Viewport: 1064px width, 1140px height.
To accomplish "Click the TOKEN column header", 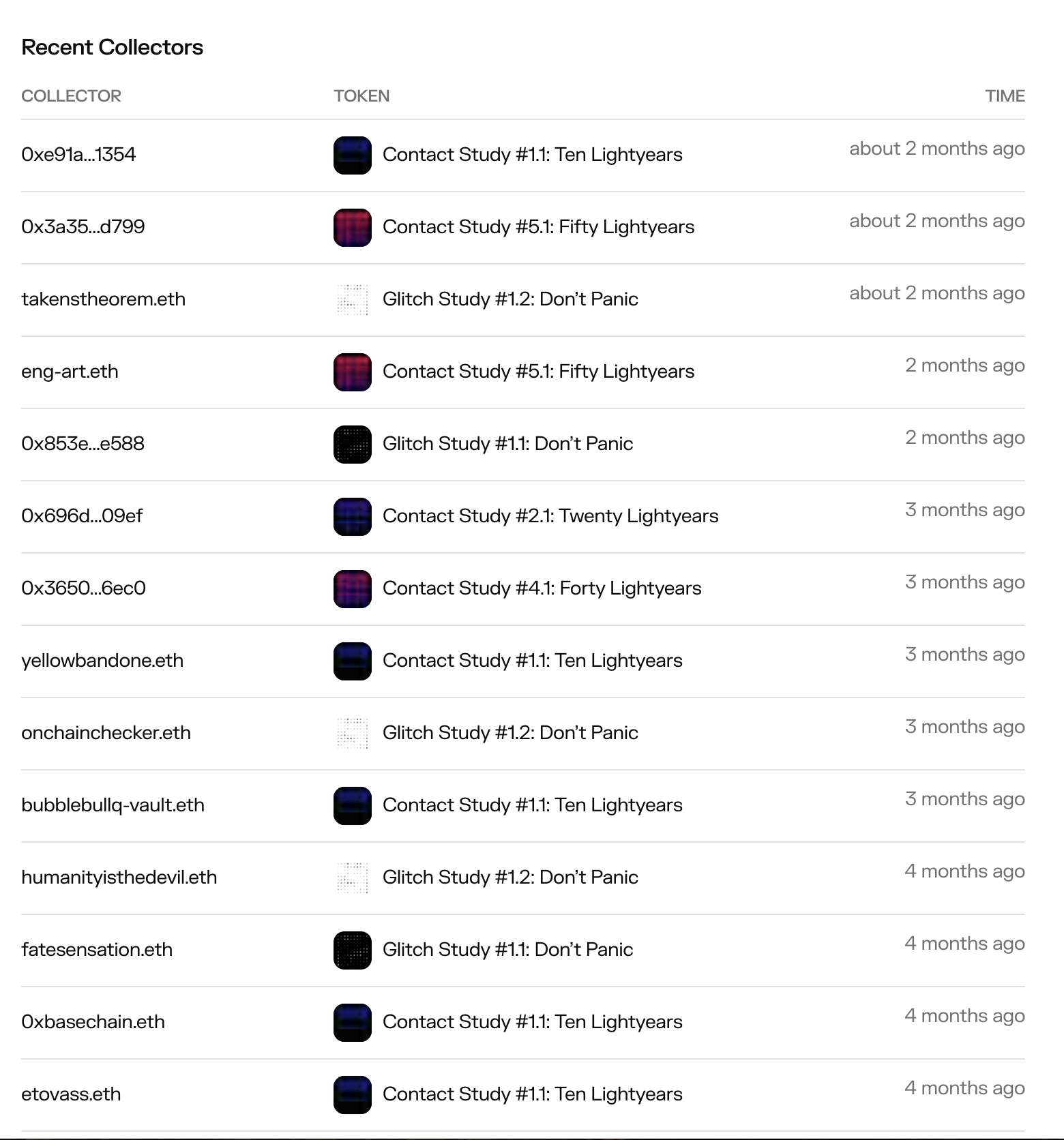I will [x=361, y=96].
